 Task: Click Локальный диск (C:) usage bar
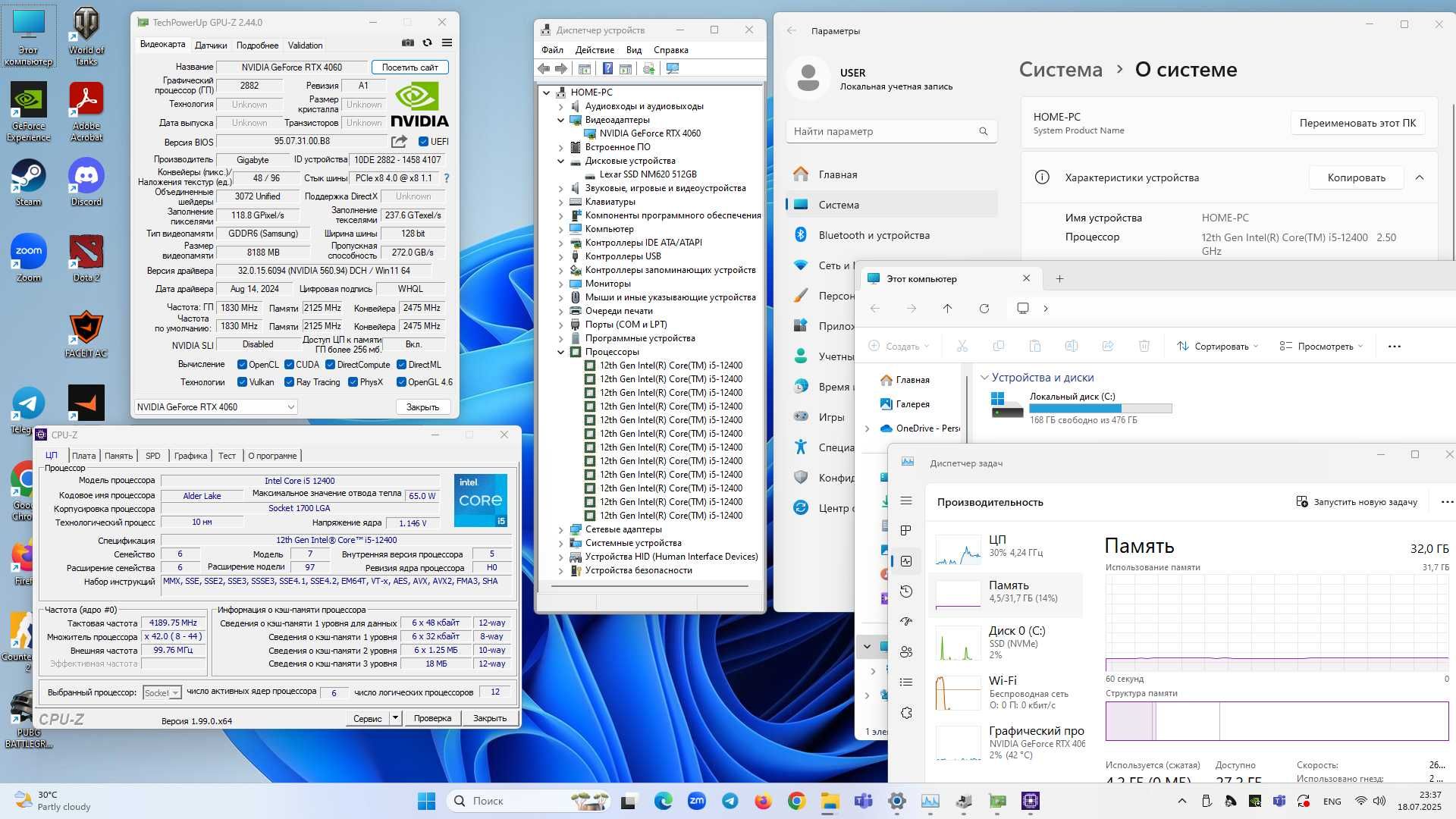(1100, 408)
